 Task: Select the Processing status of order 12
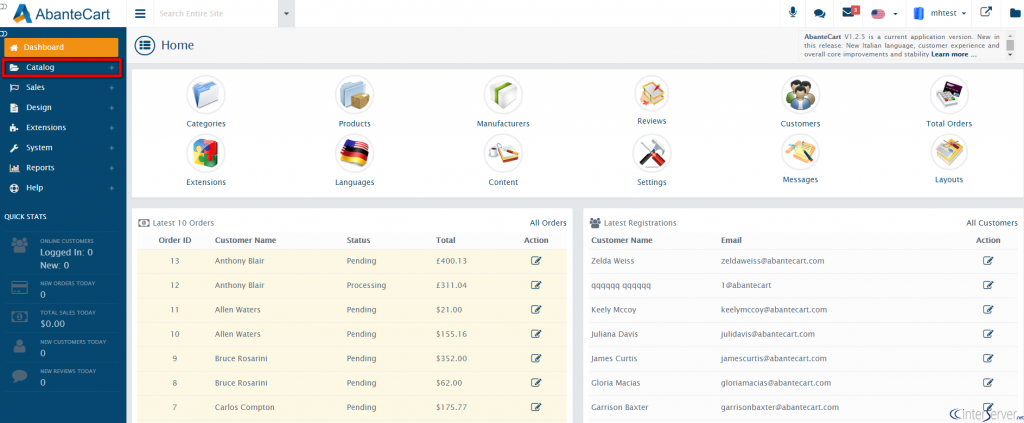tap(366, 285)
